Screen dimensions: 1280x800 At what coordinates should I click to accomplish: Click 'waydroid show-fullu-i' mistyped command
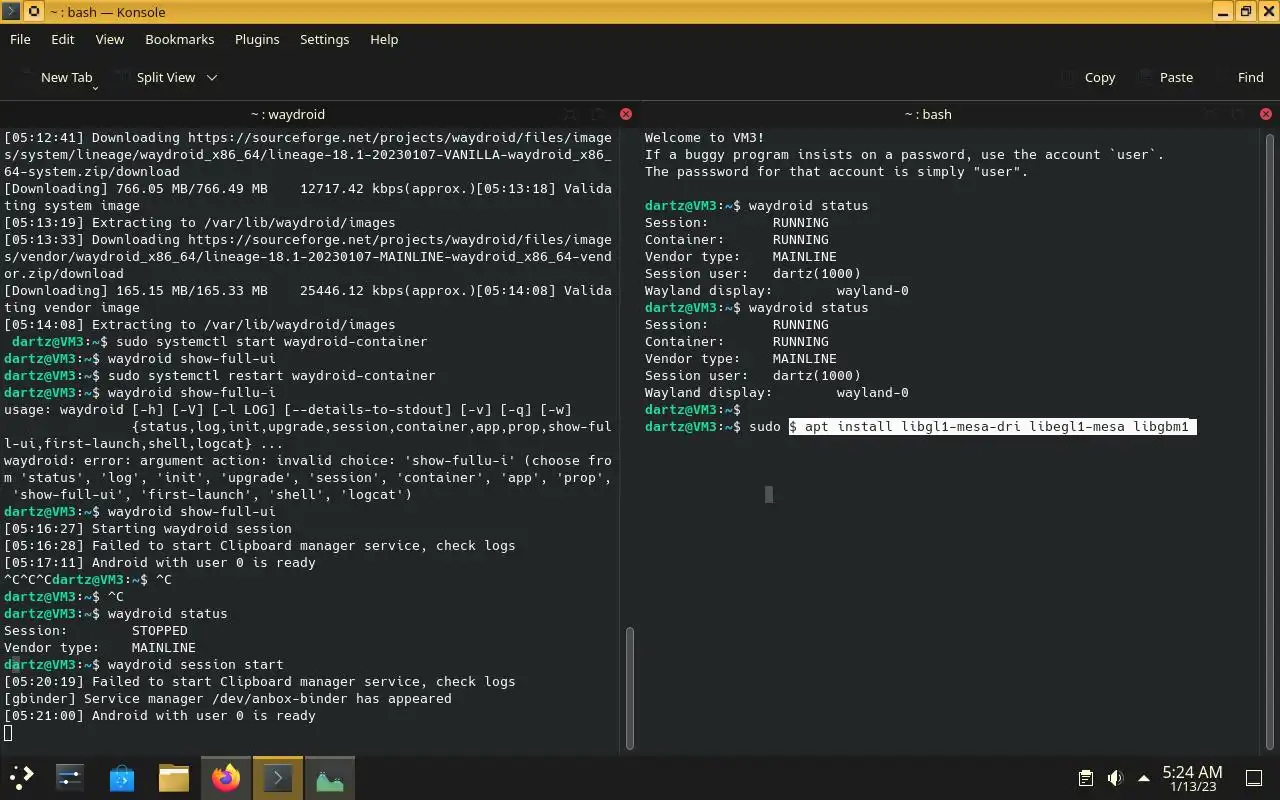coord(191,393)
